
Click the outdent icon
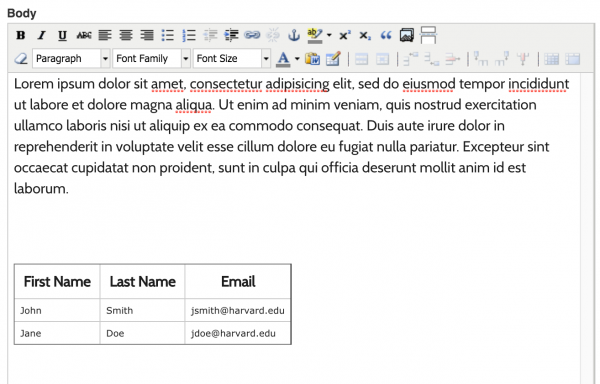click(x=210, y=35)
